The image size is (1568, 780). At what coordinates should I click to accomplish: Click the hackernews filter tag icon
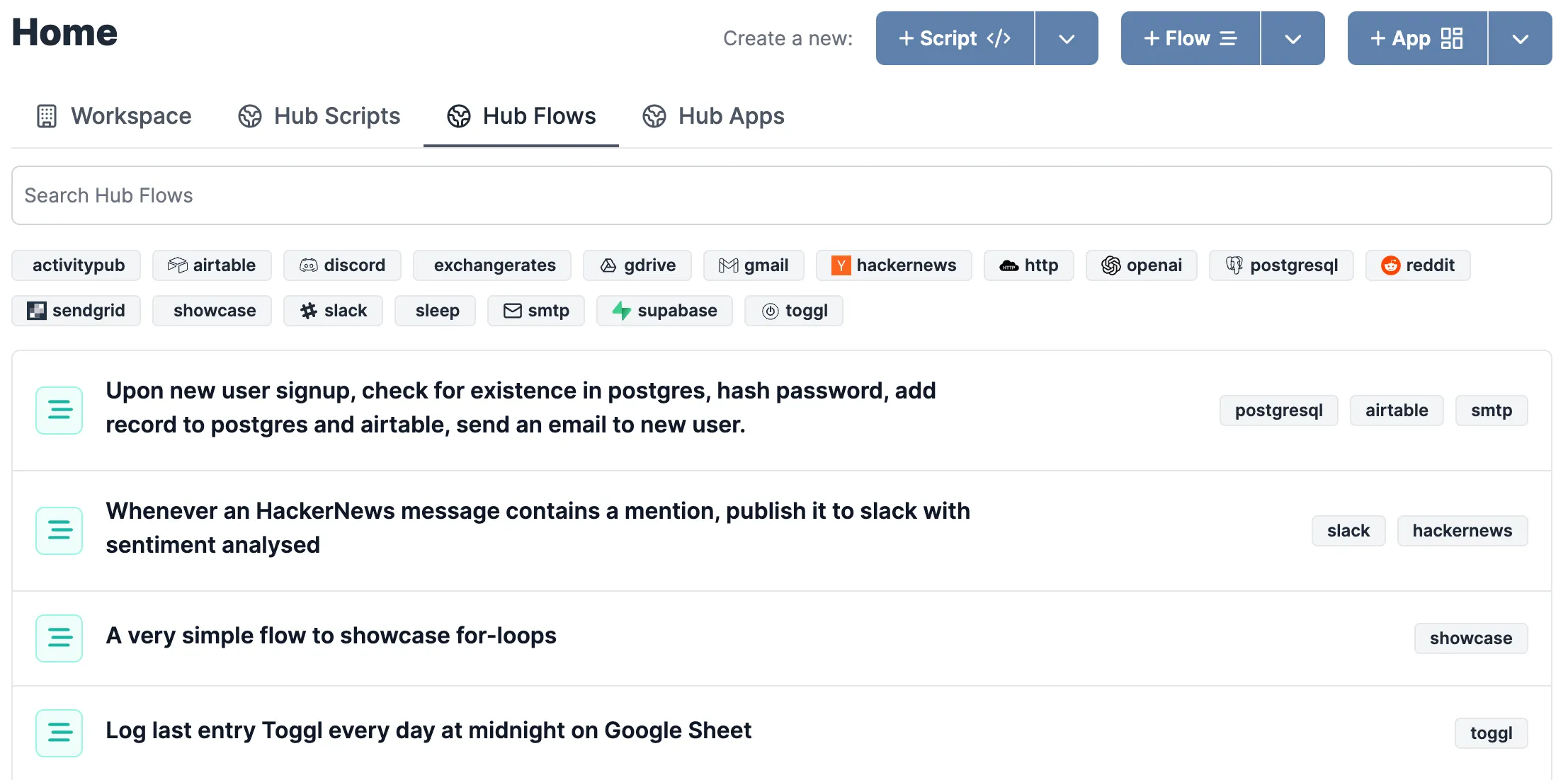[841, 265]
